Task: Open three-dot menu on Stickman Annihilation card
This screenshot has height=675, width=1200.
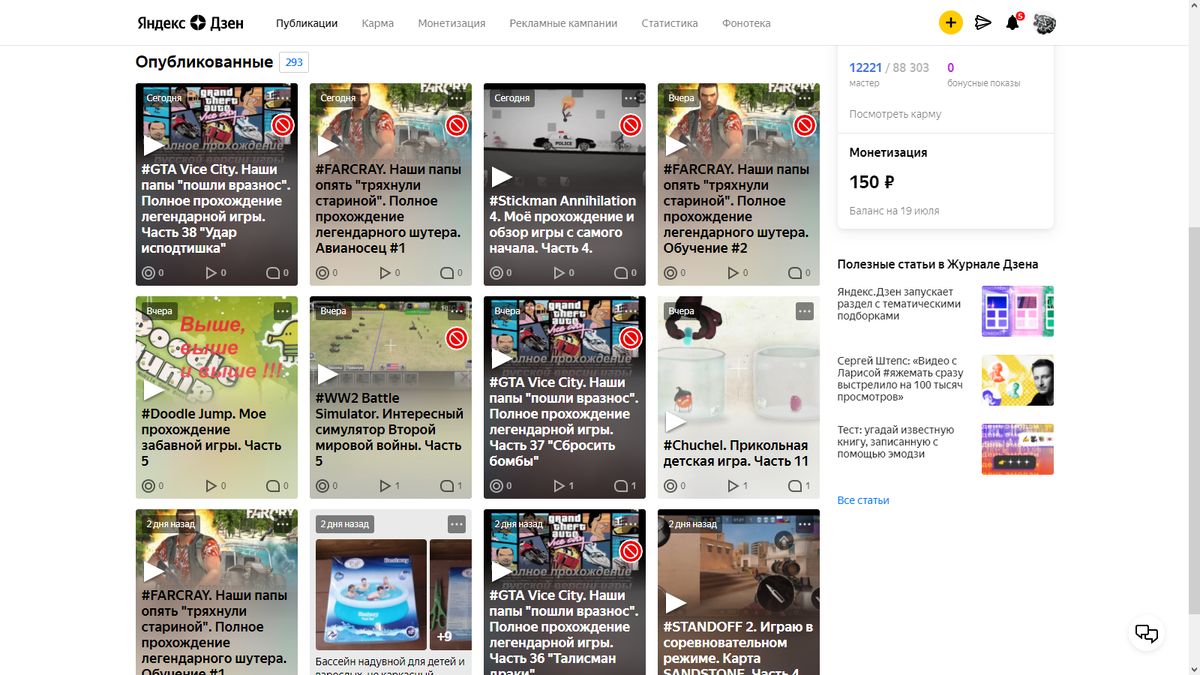Action: (x=631, y=98)
